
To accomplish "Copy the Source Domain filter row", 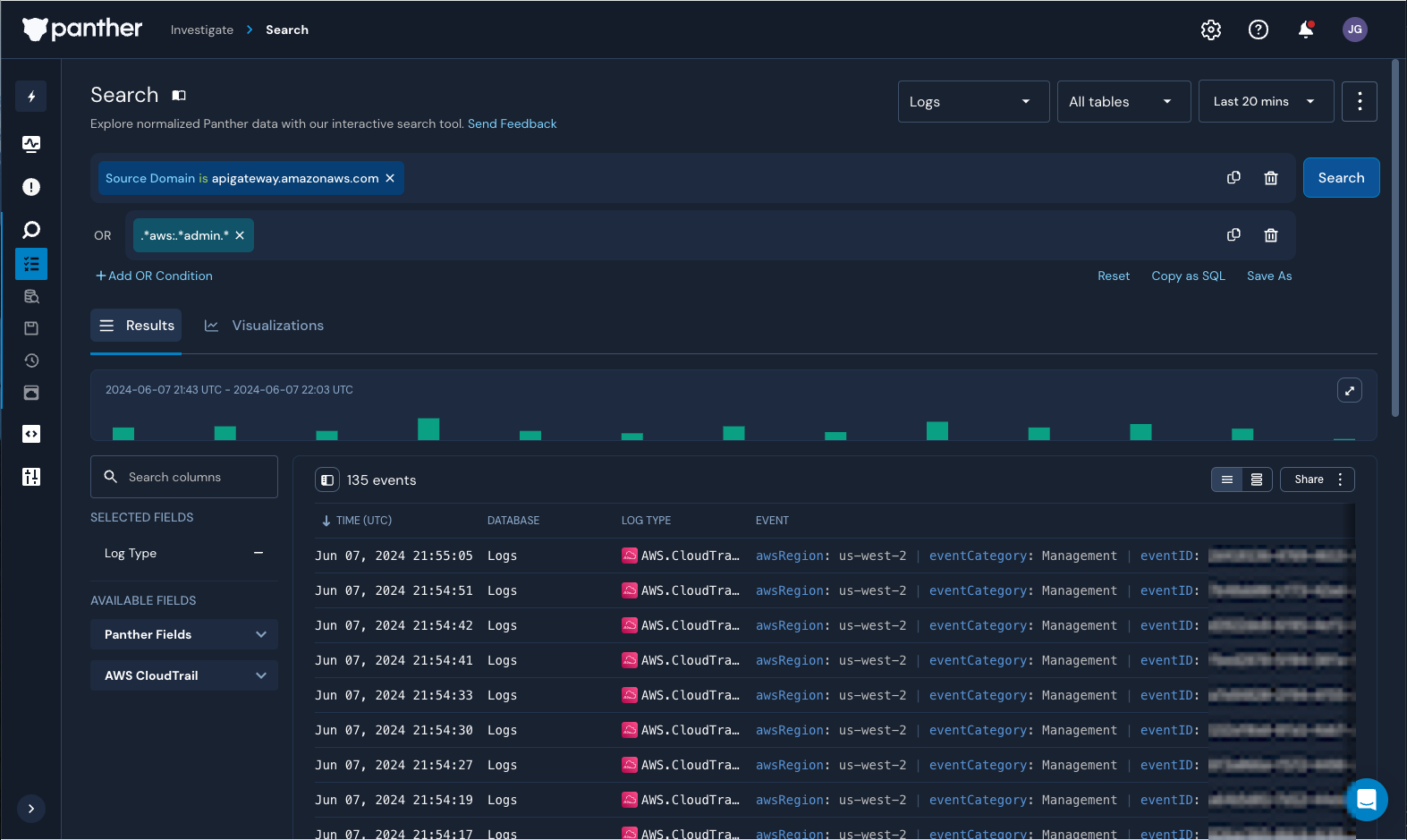I will [x=1233, y=178].
